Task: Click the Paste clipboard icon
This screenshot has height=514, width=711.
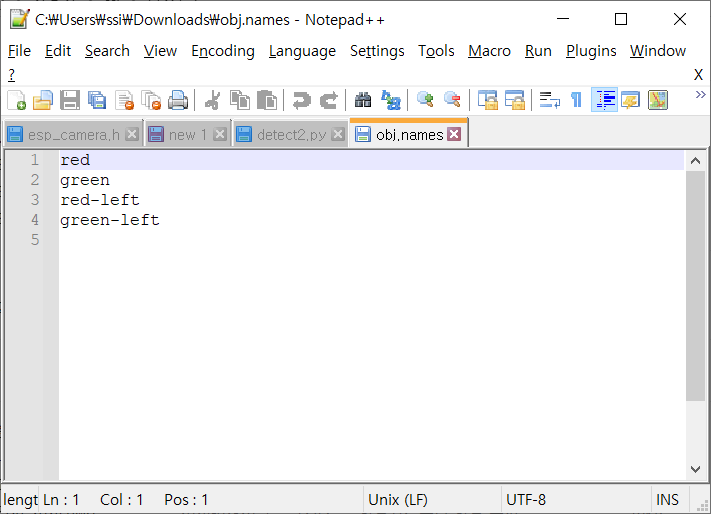Action: tap(267, 100)
